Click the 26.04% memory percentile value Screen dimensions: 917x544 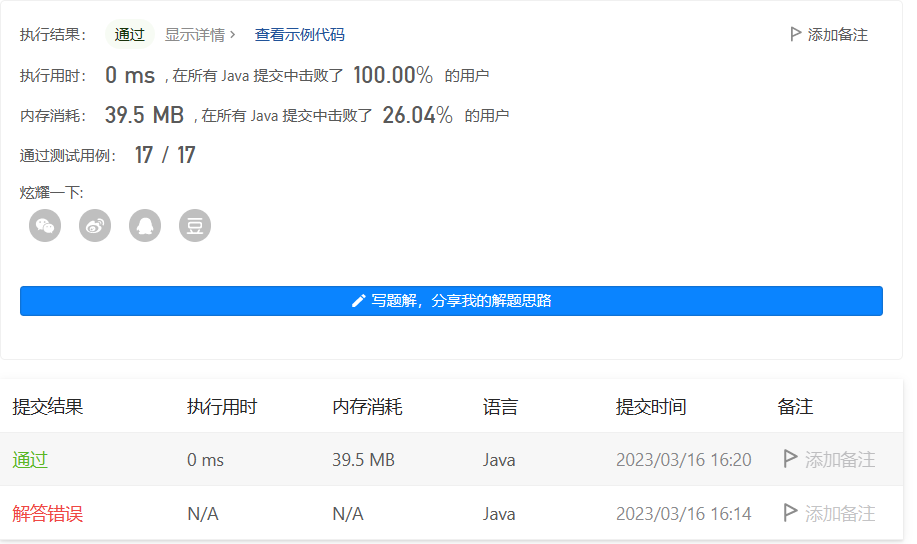[x=418, y=115]
